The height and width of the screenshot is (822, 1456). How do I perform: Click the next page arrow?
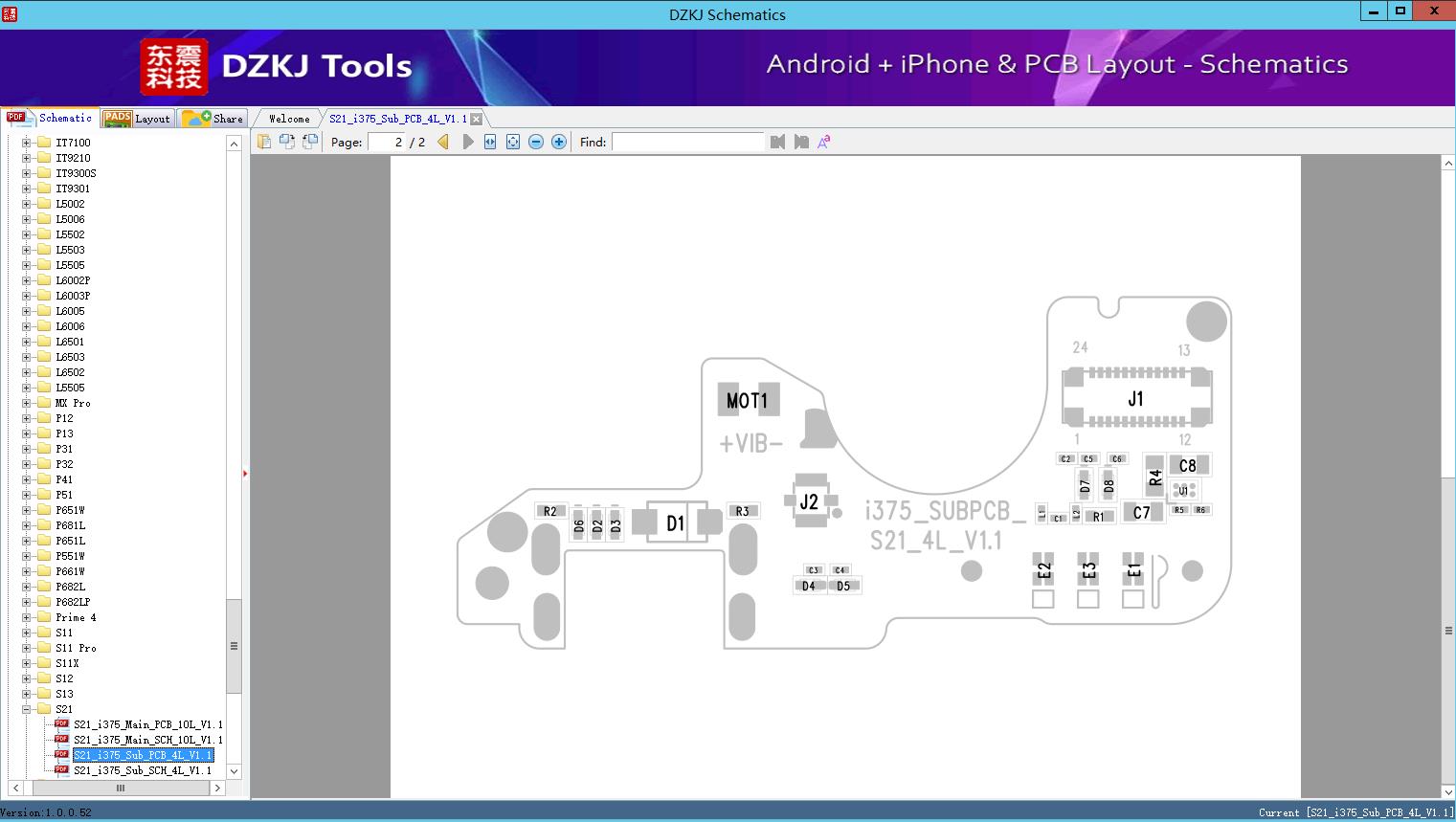coord(468,142)
